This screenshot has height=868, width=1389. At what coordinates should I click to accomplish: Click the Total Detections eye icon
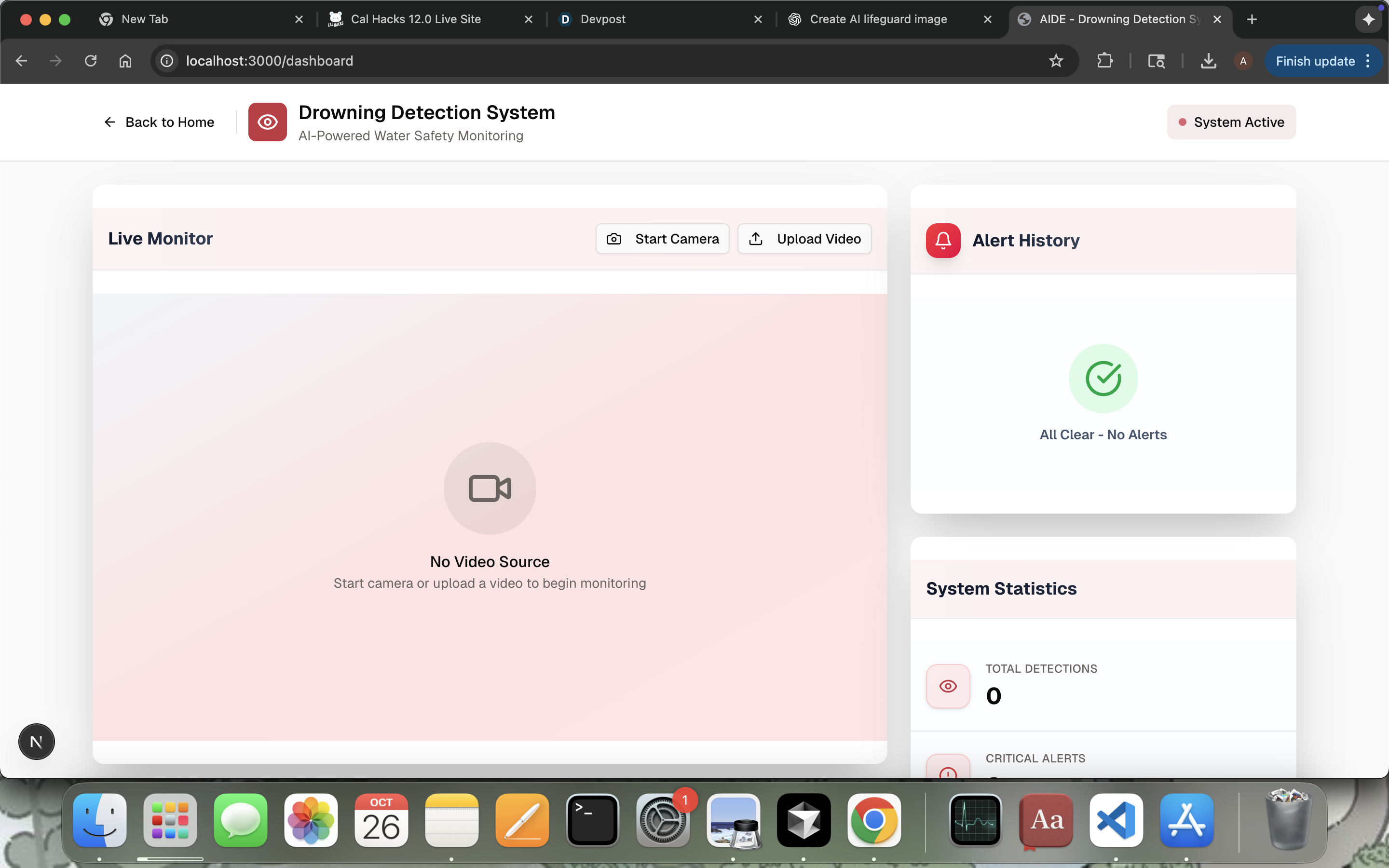click(948, 686)
